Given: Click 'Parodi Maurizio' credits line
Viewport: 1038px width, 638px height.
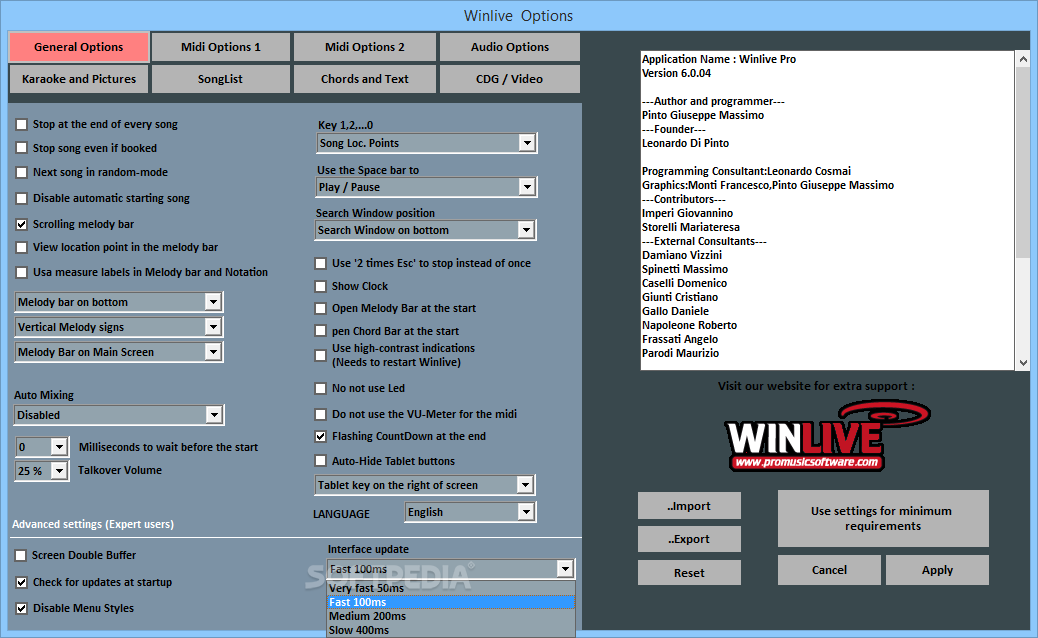Looking at the screenshot, I should (x=681, y=353).
